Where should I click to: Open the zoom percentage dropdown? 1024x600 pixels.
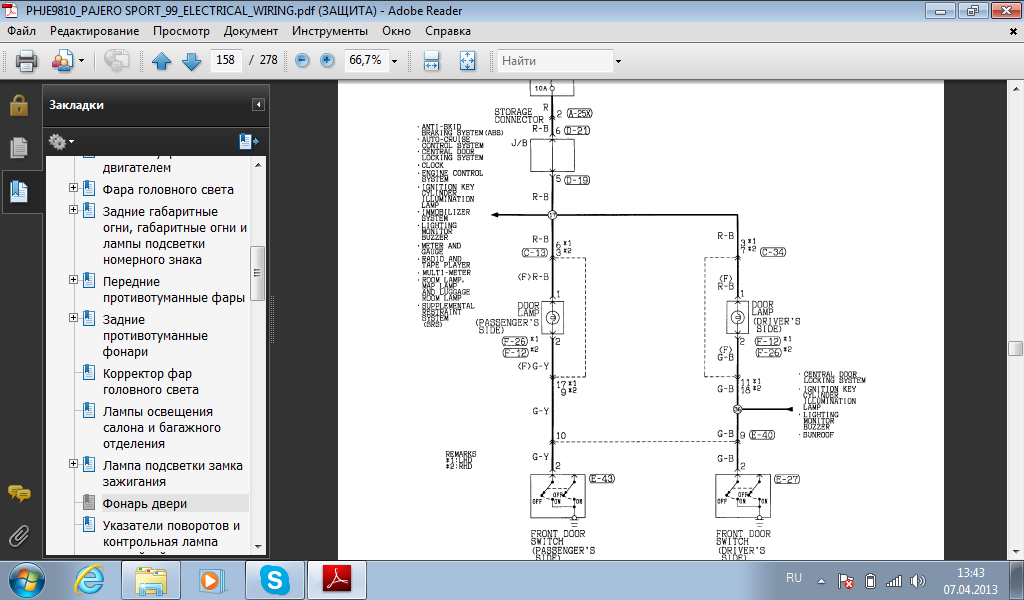click(x=395, y=61)
